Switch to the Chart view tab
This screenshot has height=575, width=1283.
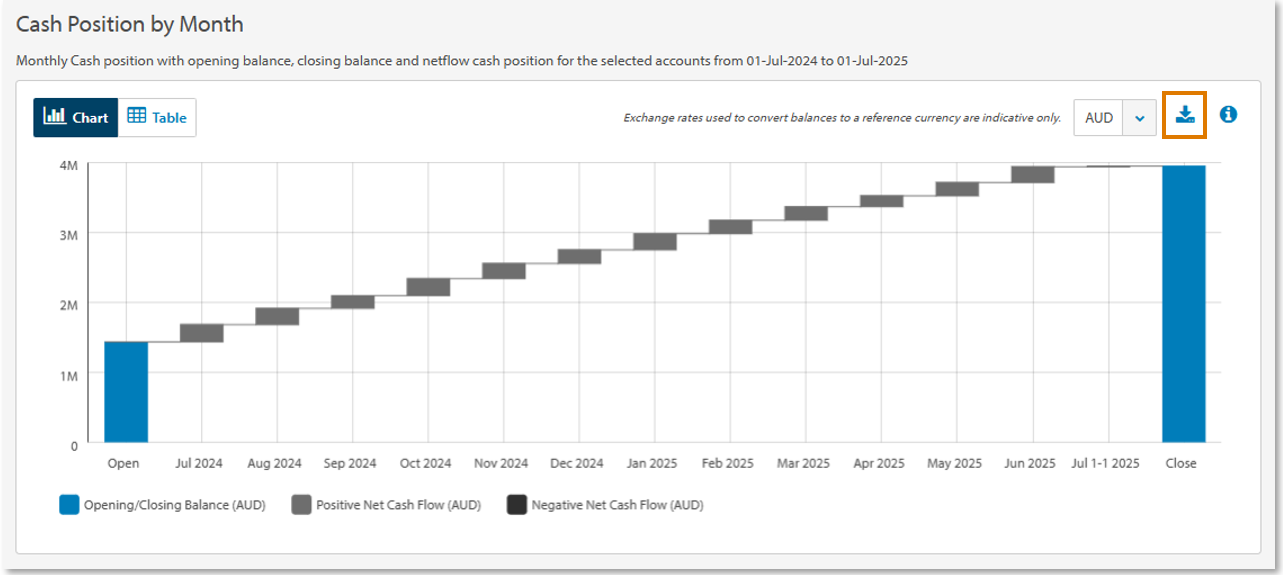pyautogui.click(x=76, y=117)
